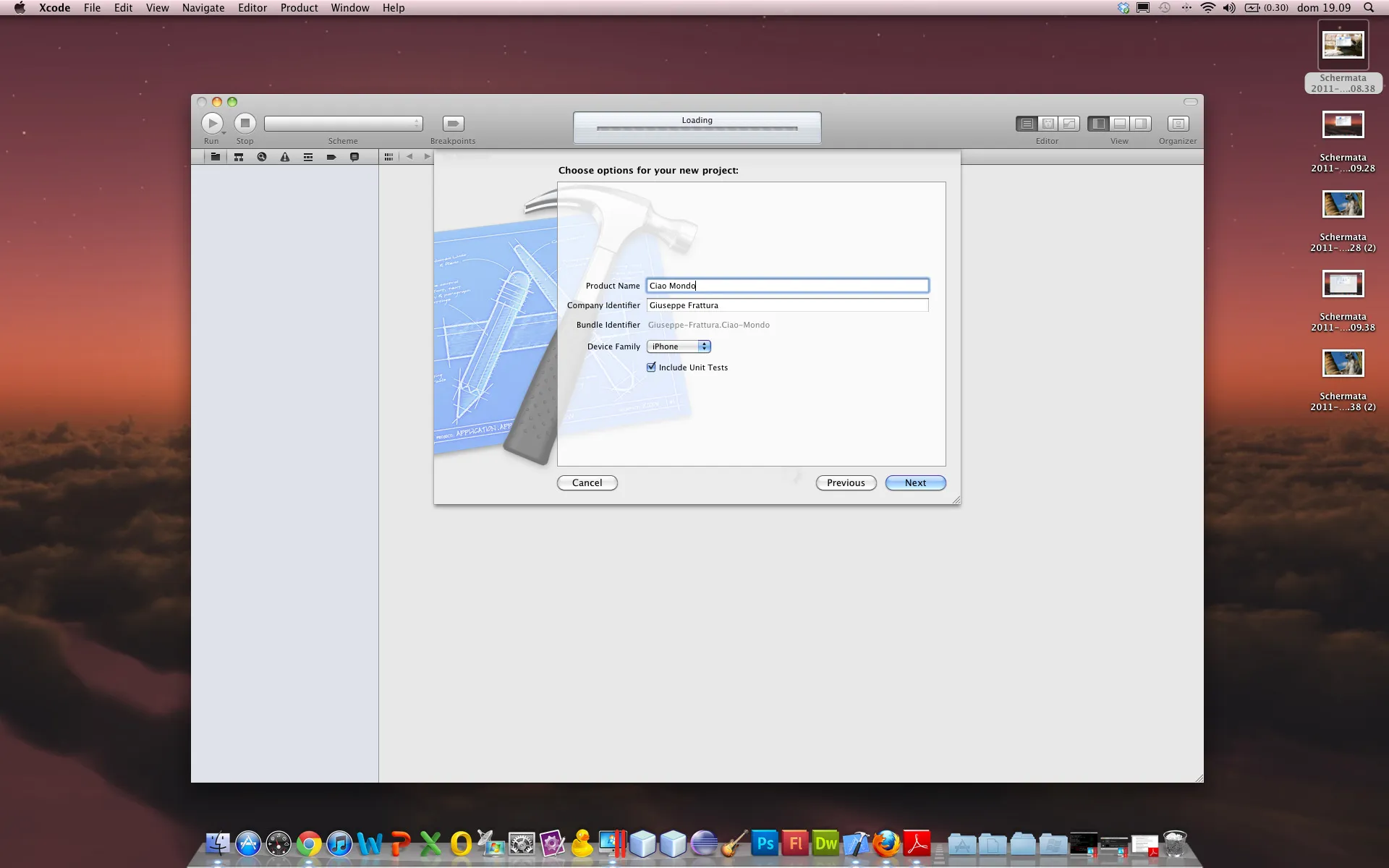Open the search navigator magnifier icon
Viewport: 1389px width, 868px height.
click(262, 157)
